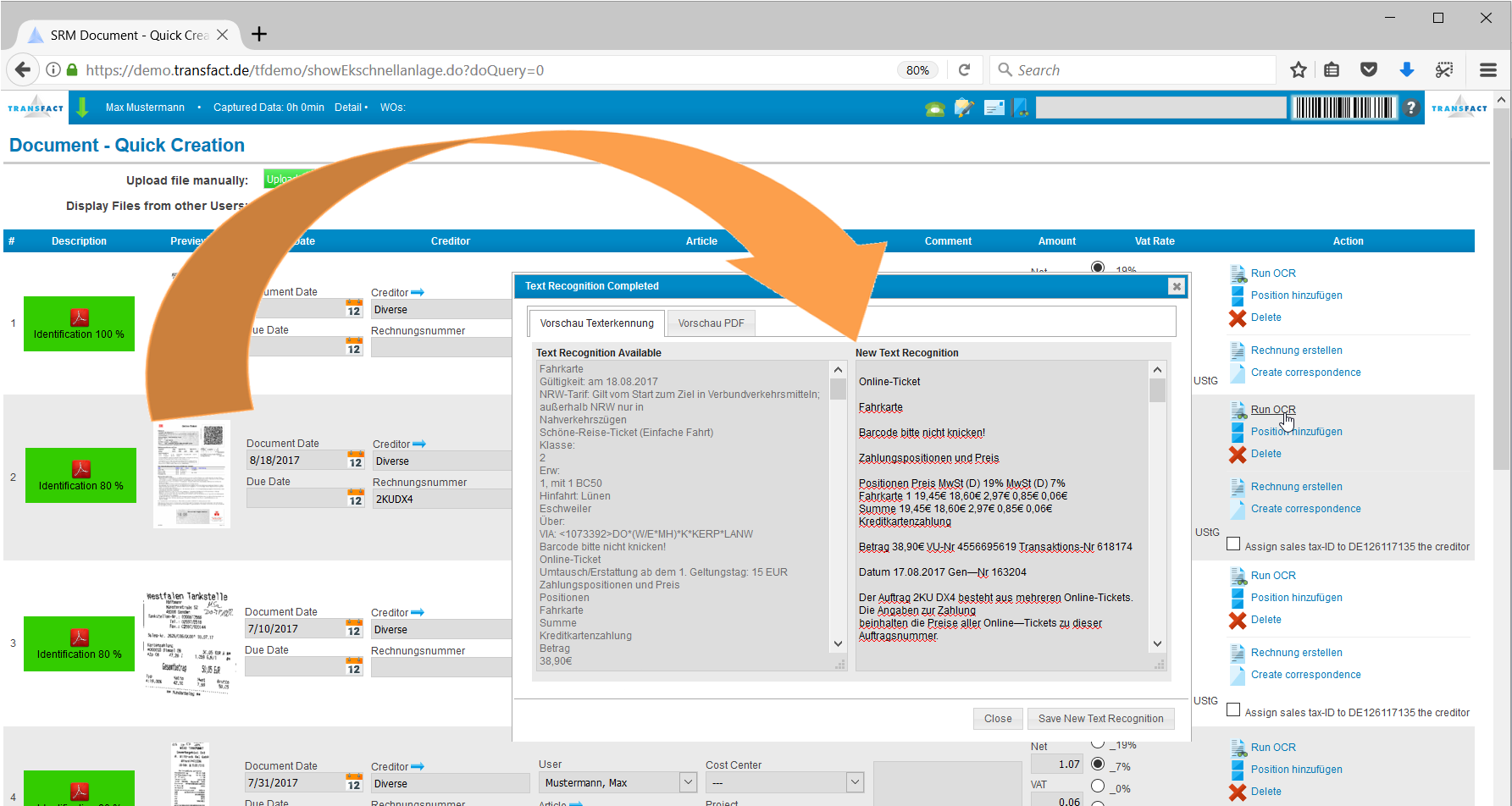
Task: Click the red Delete X icon in row 2
Action: coord(1238,454)
